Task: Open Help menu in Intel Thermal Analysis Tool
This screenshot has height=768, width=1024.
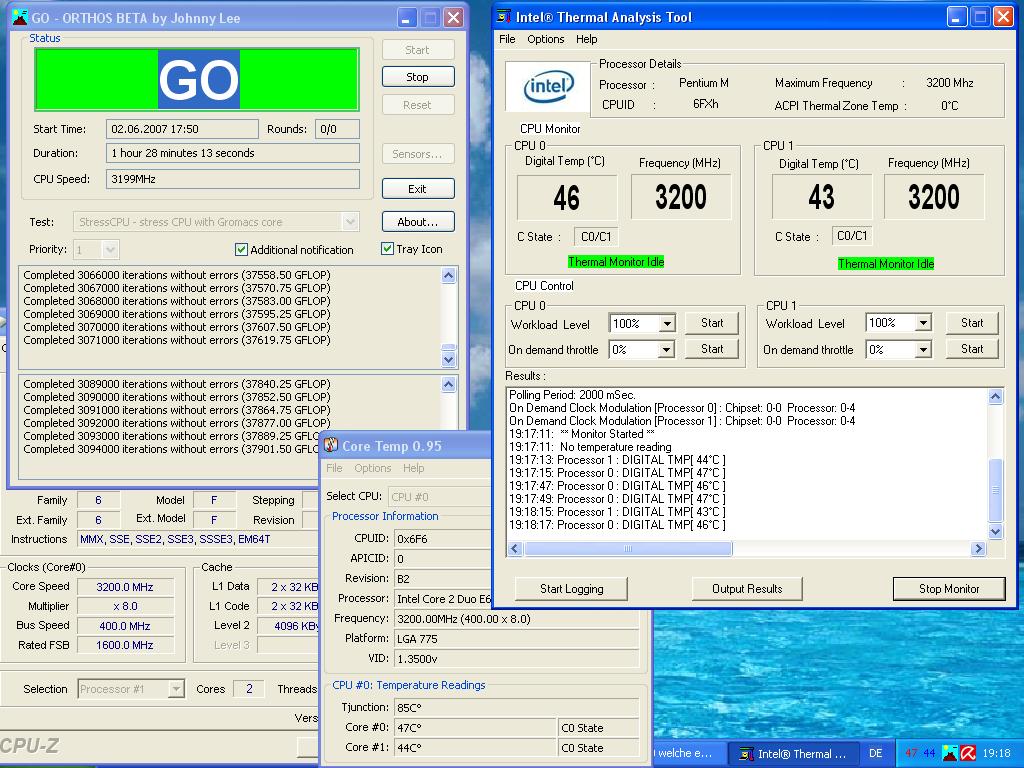Action: [586, 39]
